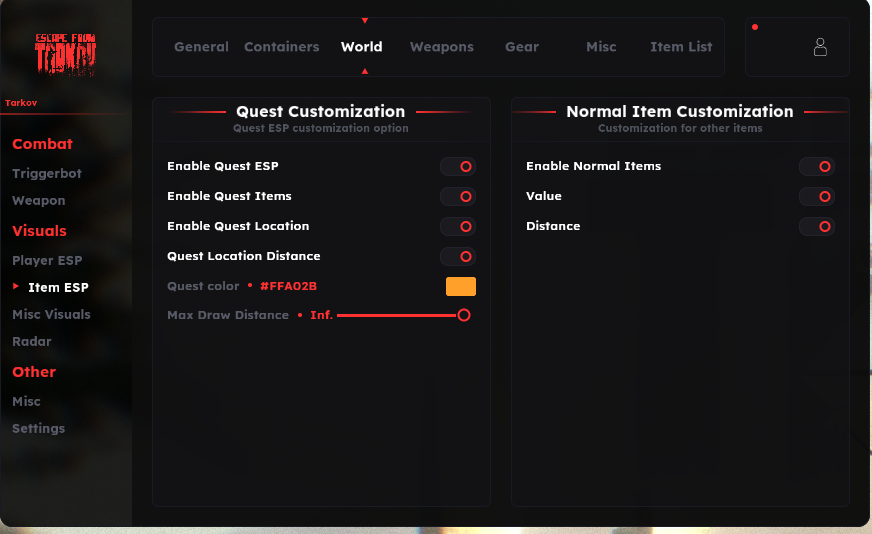Turn off Enable Quest Items

pyautogui.click(x=458, y=197)
